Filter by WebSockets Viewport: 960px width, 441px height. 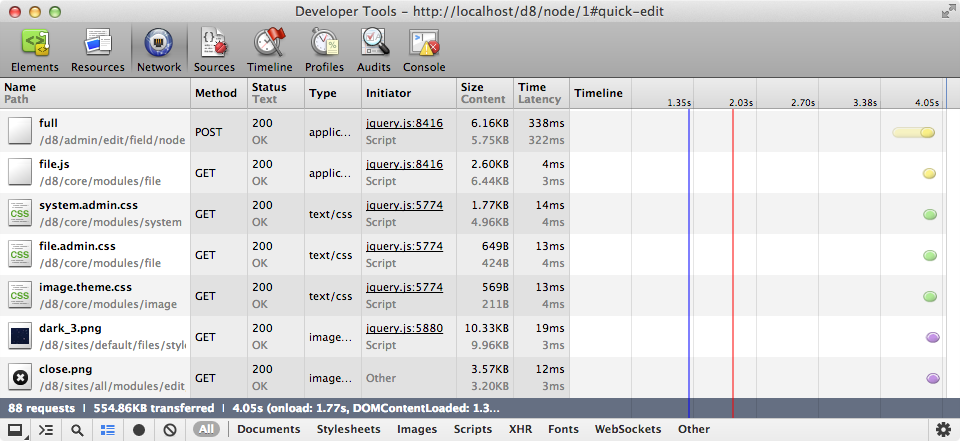pyautogui.click(x=628, y=429)
